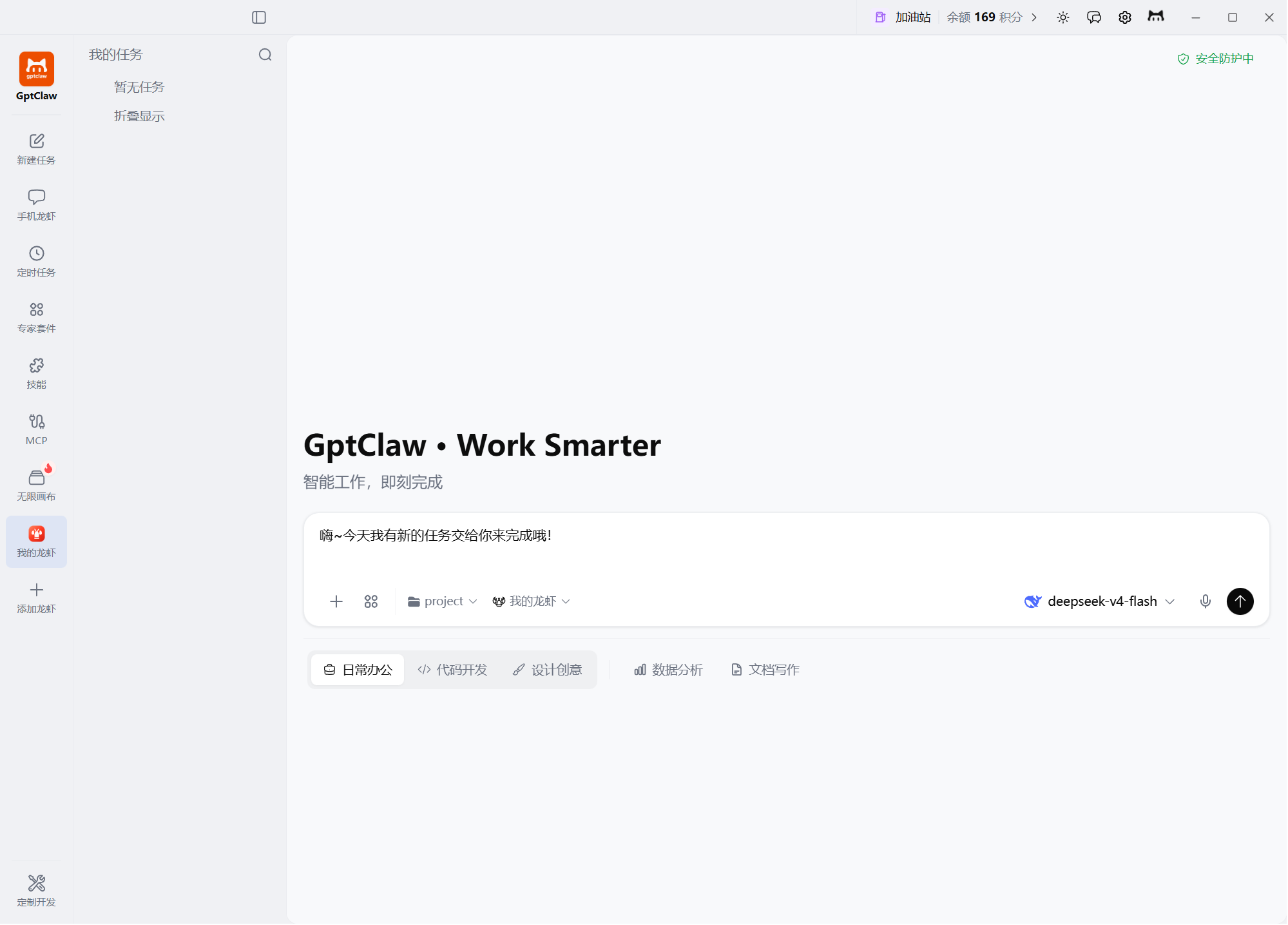Create a new task via 新建任务

point(37,149)
